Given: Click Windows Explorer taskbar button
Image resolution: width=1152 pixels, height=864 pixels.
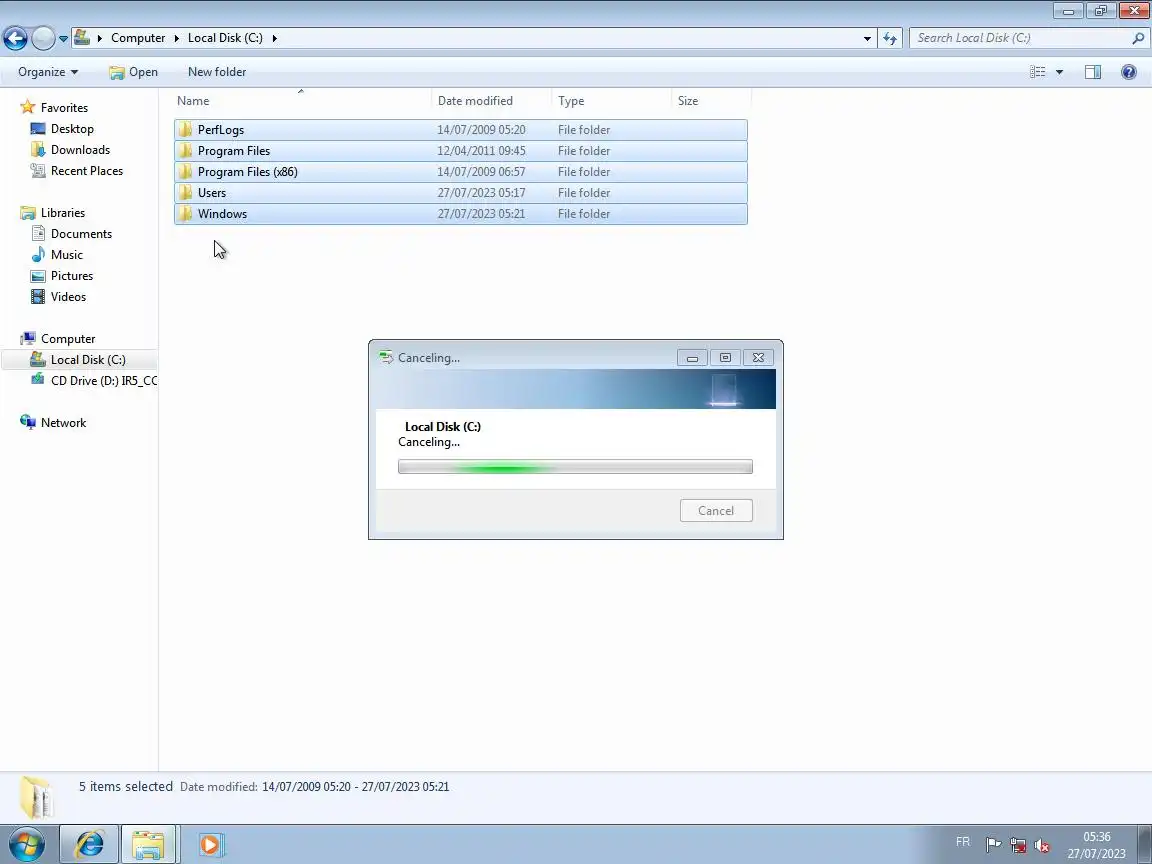Looking at the screenshot, I should tap(148, 844).
